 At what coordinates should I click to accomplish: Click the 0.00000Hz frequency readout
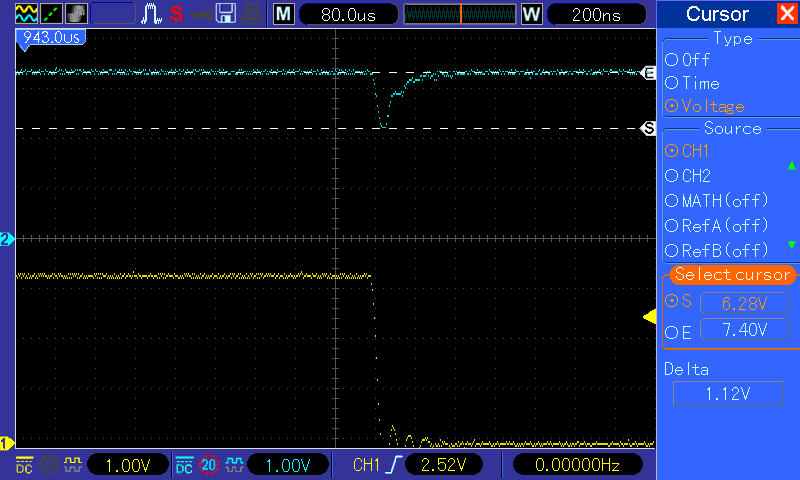click(577, 465)
